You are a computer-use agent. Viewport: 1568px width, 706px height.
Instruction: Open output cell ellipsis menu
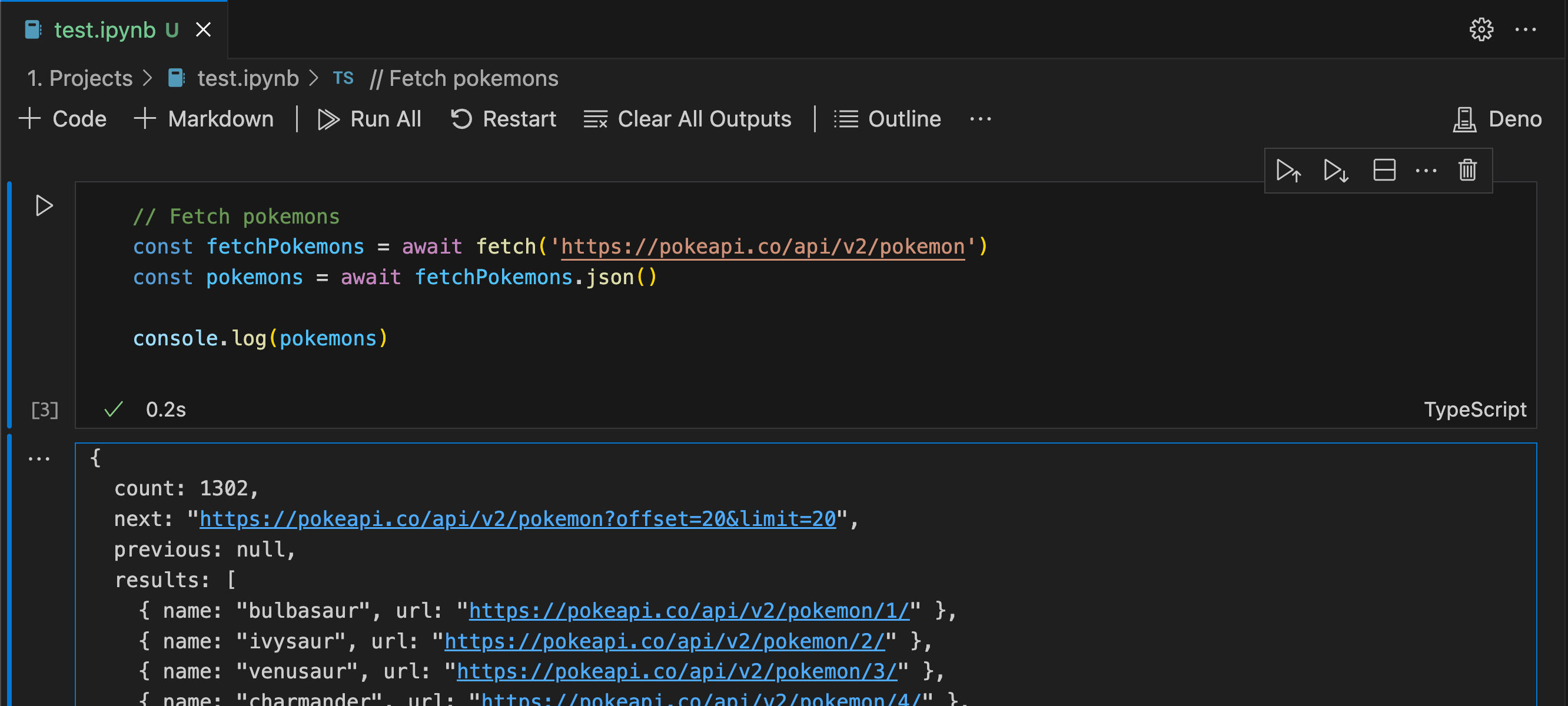point(39,459)
